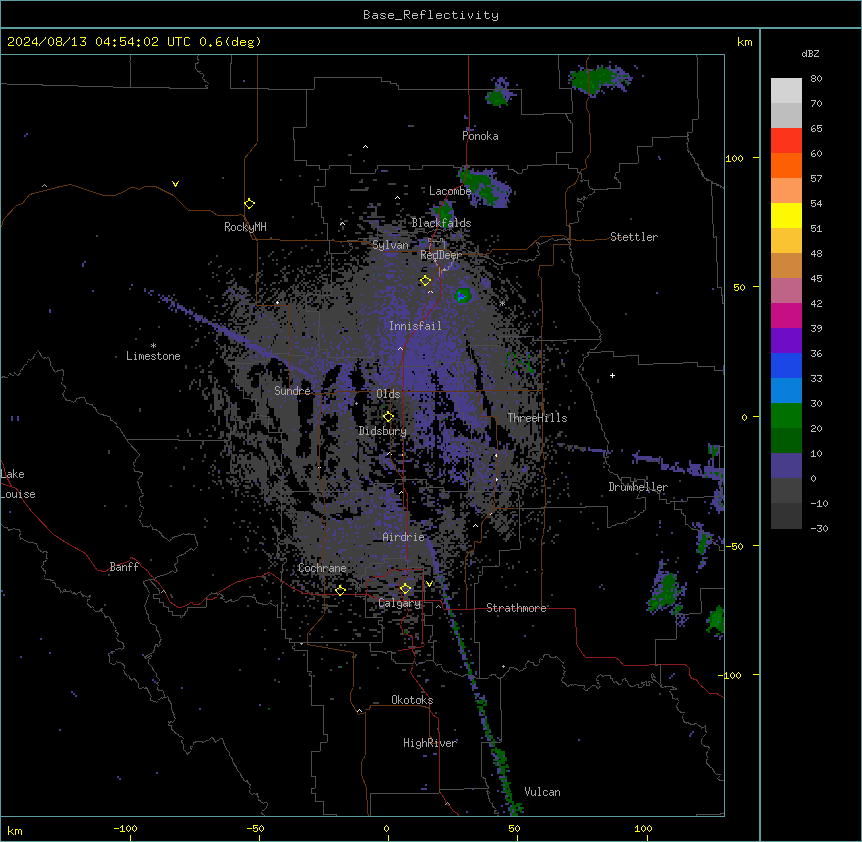This screenshot has width=862, height=842.
Task: Pick the red 60-65 dBZ legend swatch
Action: (x=786, y=141)
